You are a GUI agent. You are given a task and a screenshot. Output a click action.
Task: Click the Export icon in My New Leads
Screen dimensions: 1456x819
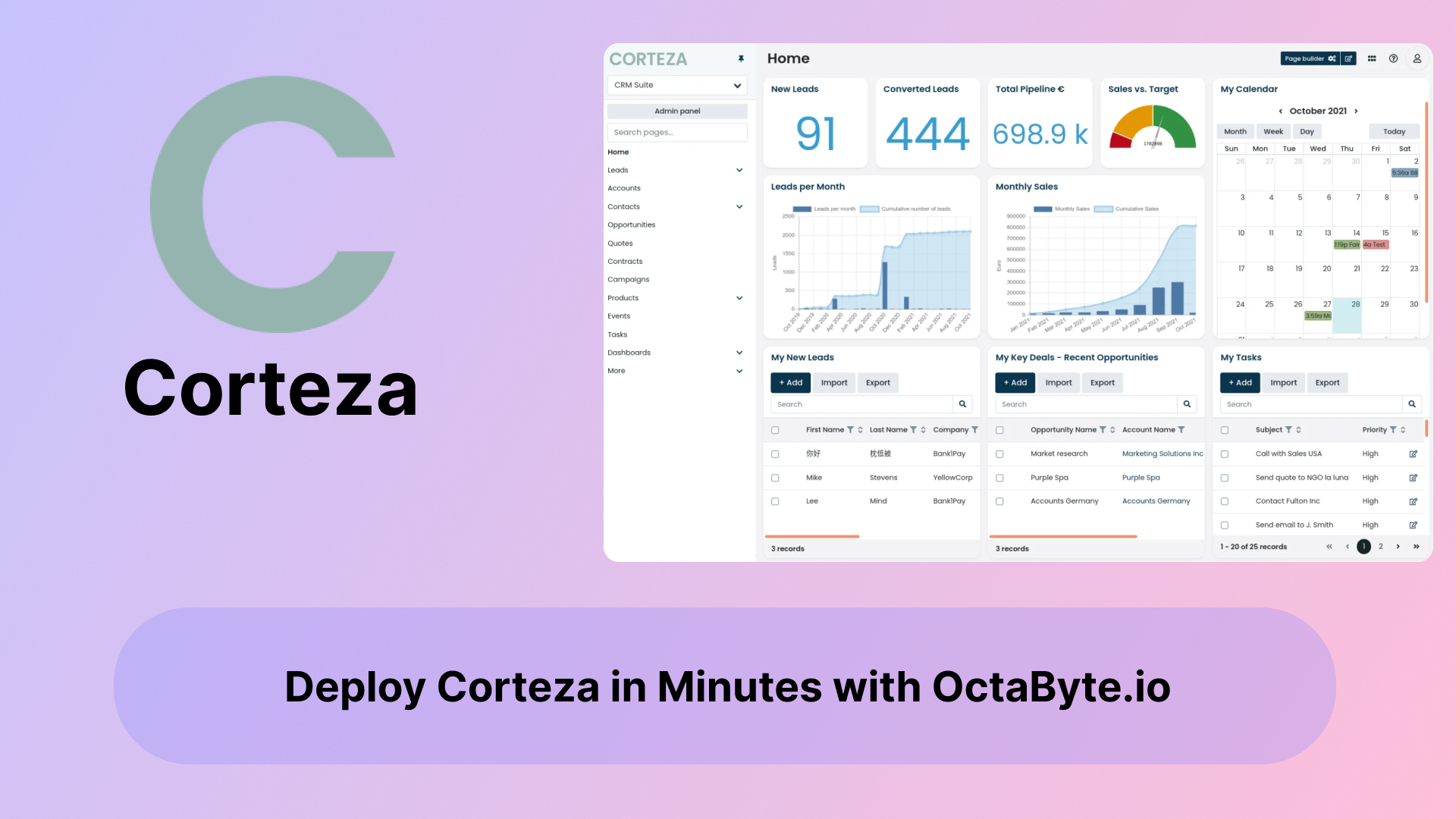pyautogui.click(x=877, y=382)
